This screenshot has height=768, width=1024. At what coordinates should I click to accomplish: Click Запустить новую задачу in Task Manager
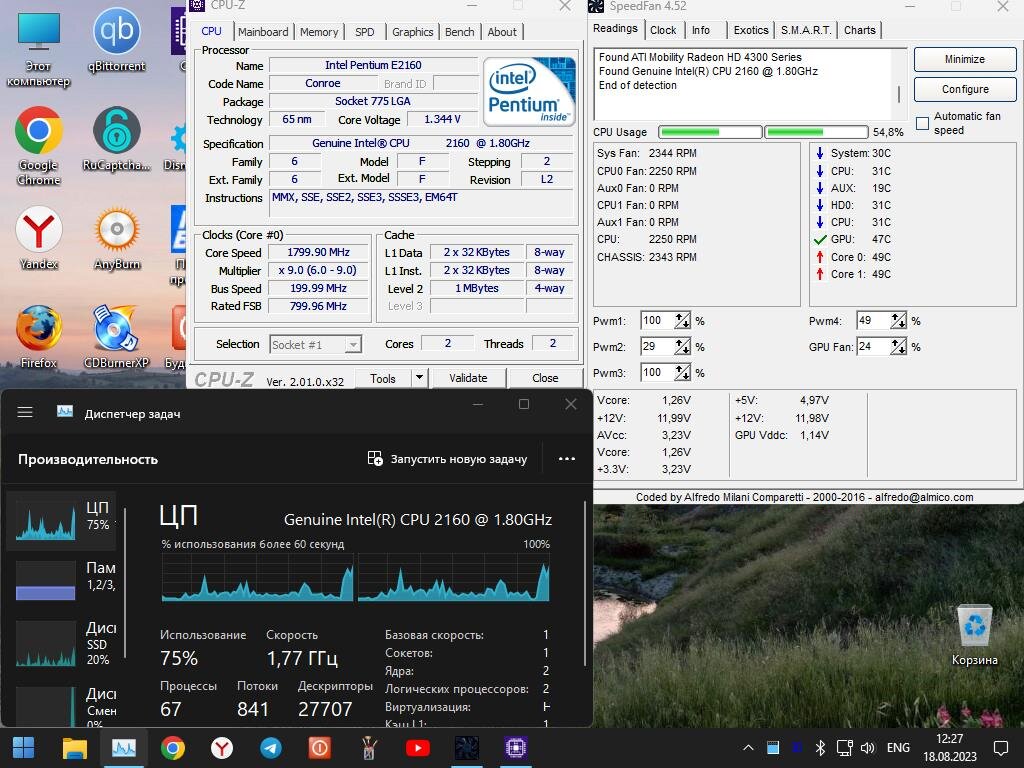pos(447,459)
